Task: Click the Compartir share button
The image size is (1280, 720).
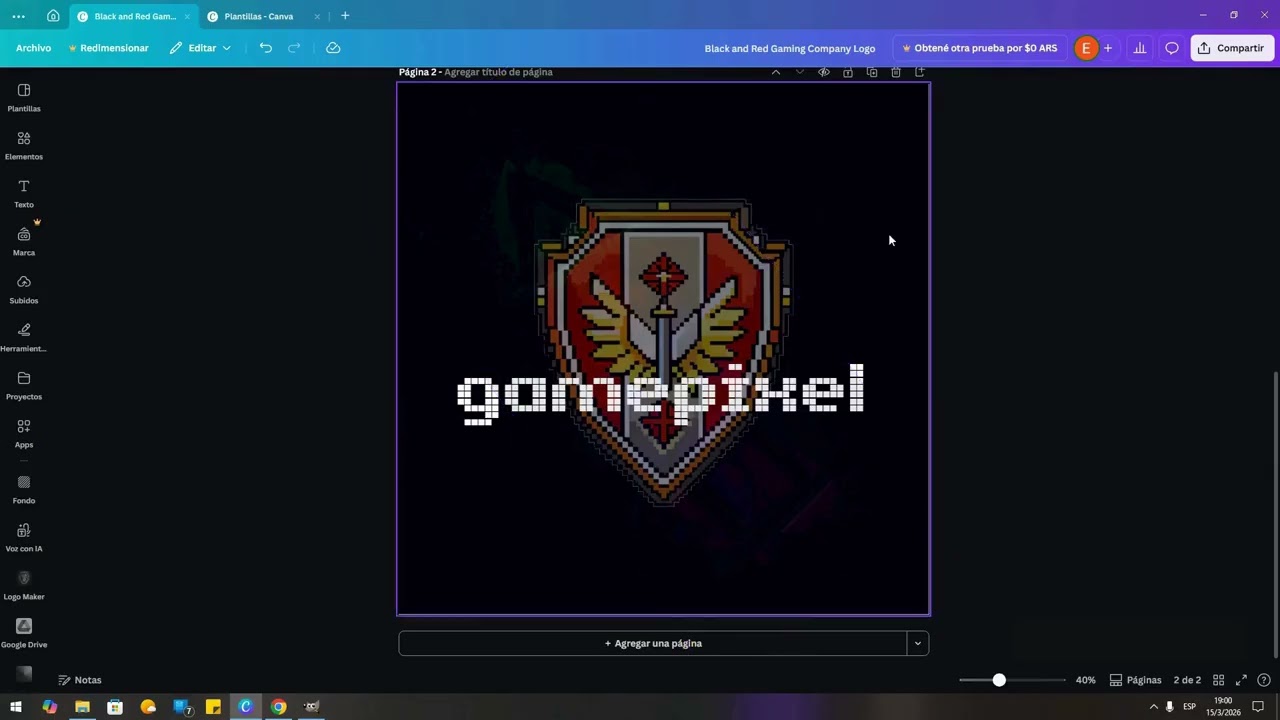Action: tap(1232, 48)
